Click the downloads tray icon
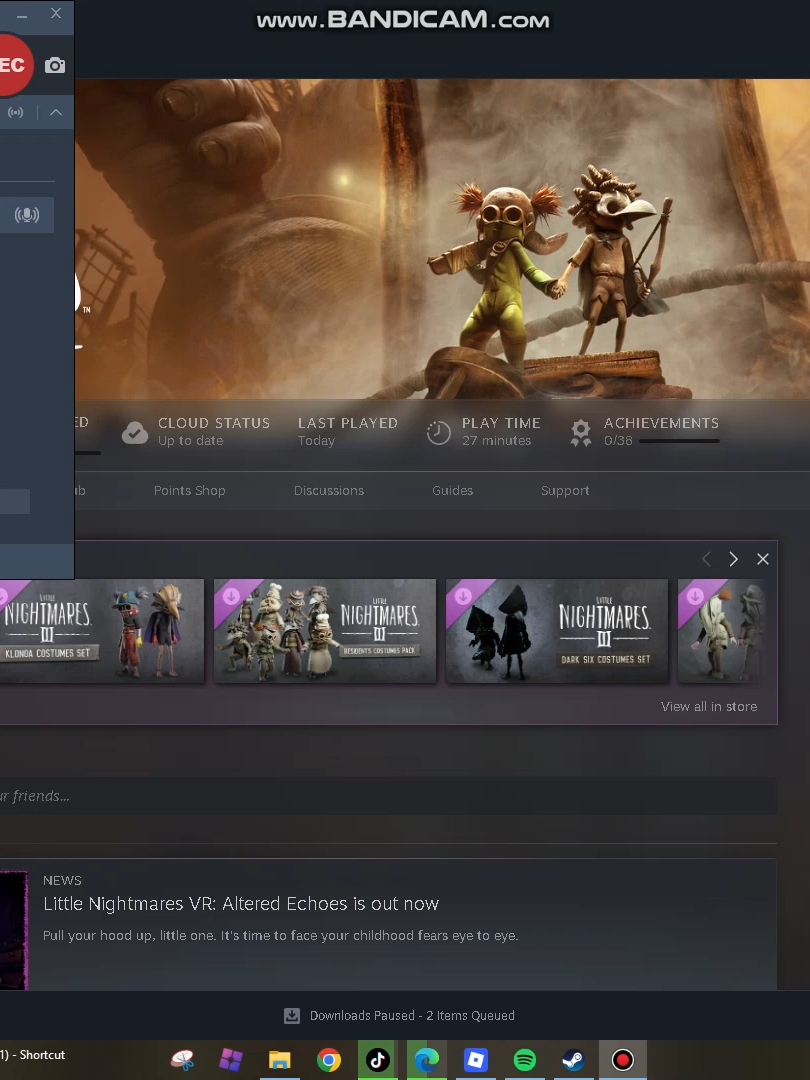The height and width of the screenshot is (1080, 810). click(x=292, y=1016)
